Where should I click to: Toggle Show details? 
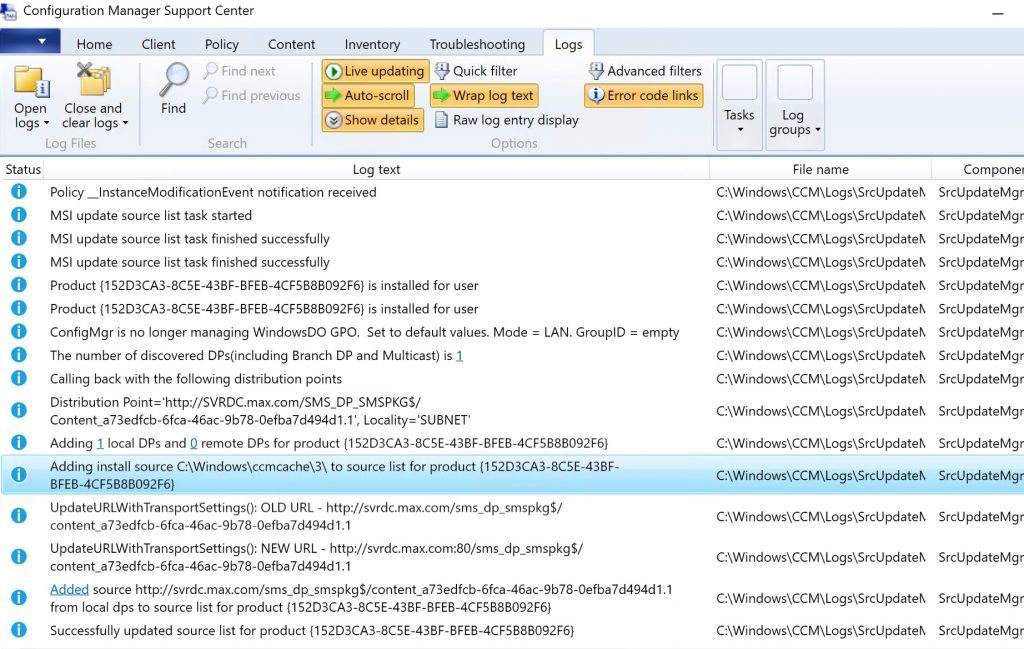click(x=372, y=120)
